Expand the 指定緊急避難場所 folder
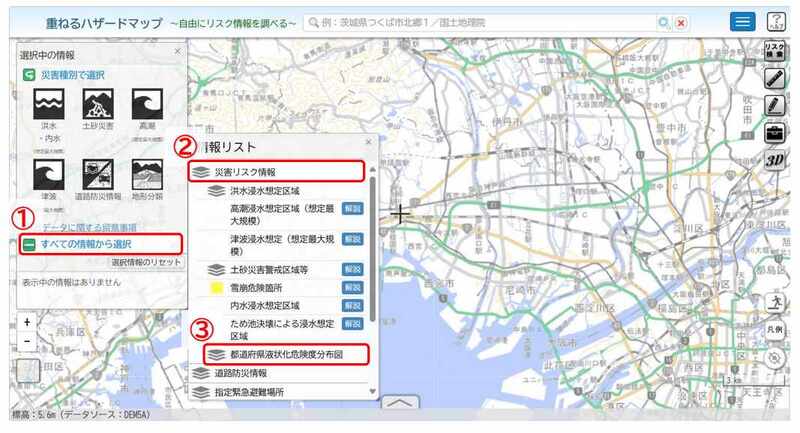800x433 pixels. coord(279,392)
